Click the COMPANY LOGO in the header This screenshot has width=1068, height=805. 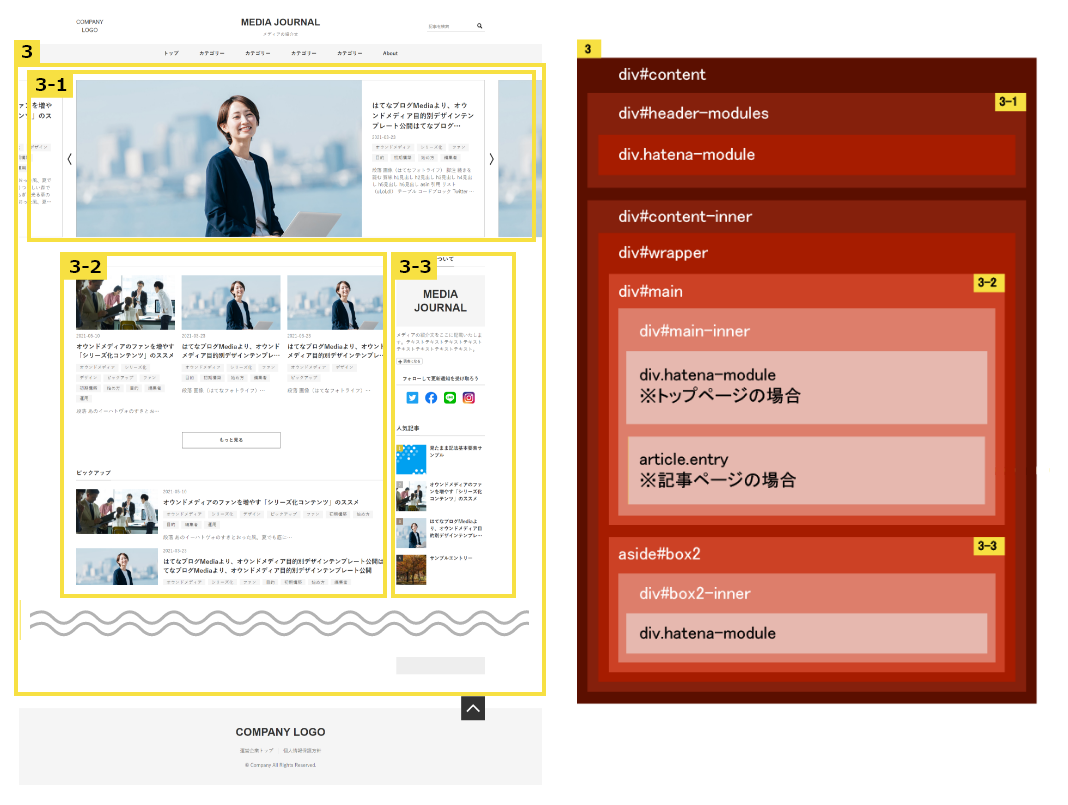tap(89, 25)
